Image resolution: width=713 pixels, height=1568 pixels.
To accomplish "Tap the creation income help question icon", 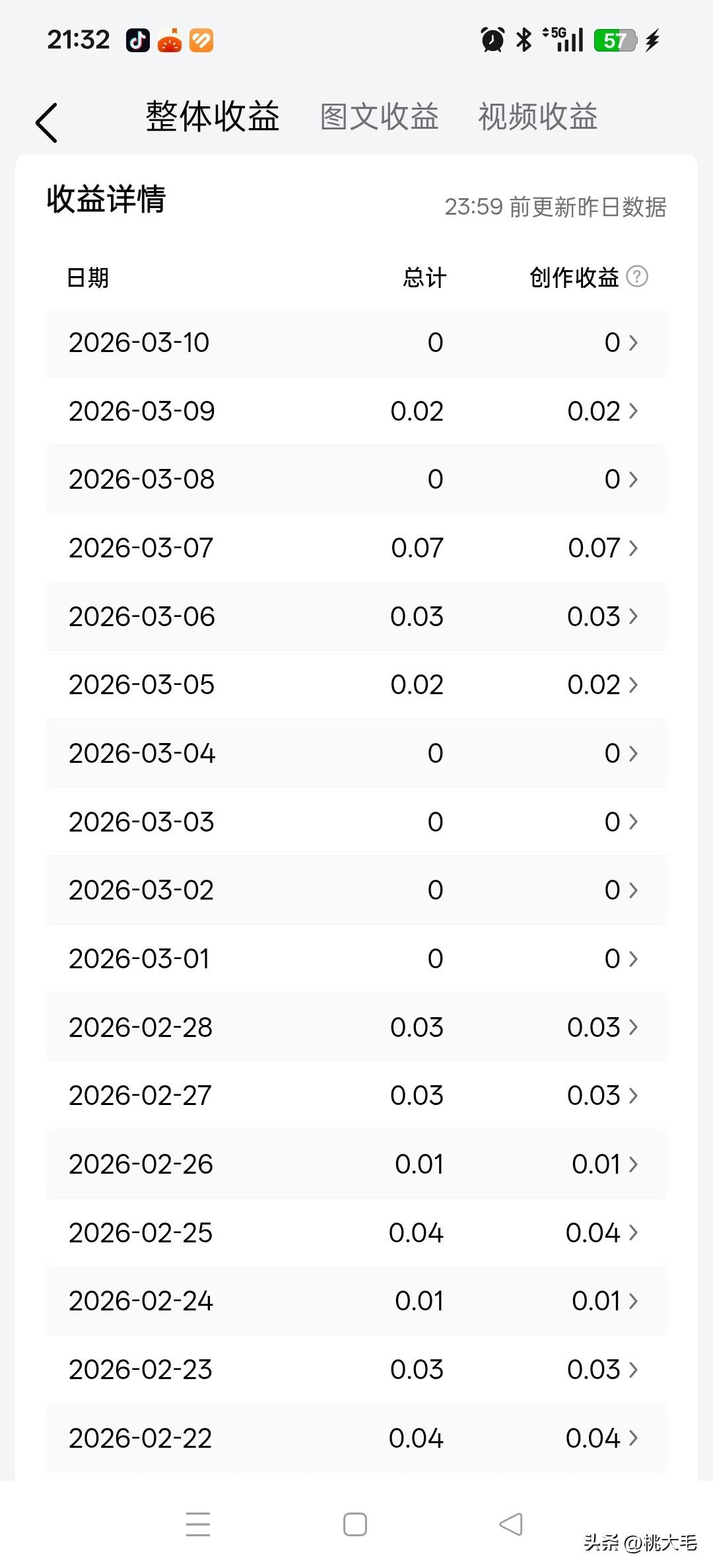I will (637, 276).
